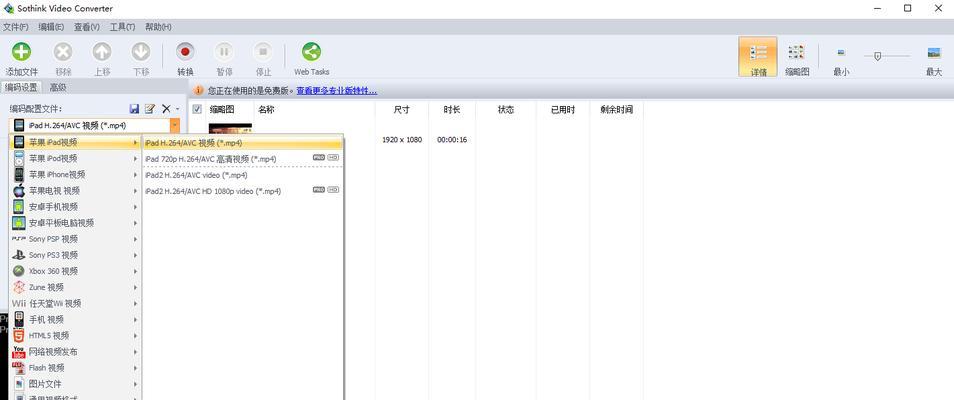The width and height of the screenshot is (954, 400).
Task: Switch to the 高级 tab
Action: coord(58,87)
